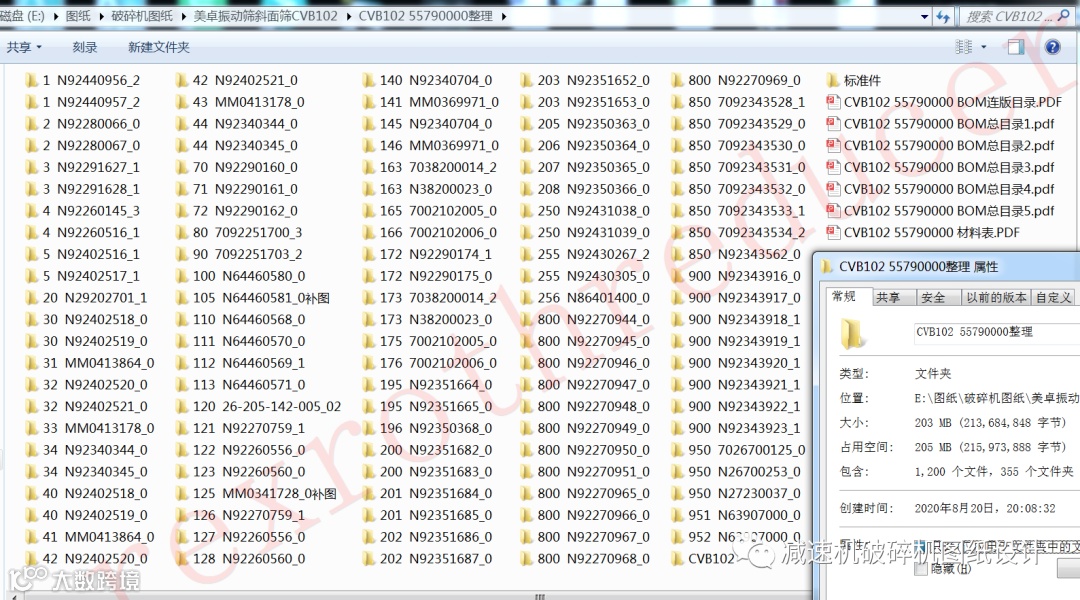Click PDF icon of 材料表.PDF
1080x600 pixels.
click(x=833, y=232)
